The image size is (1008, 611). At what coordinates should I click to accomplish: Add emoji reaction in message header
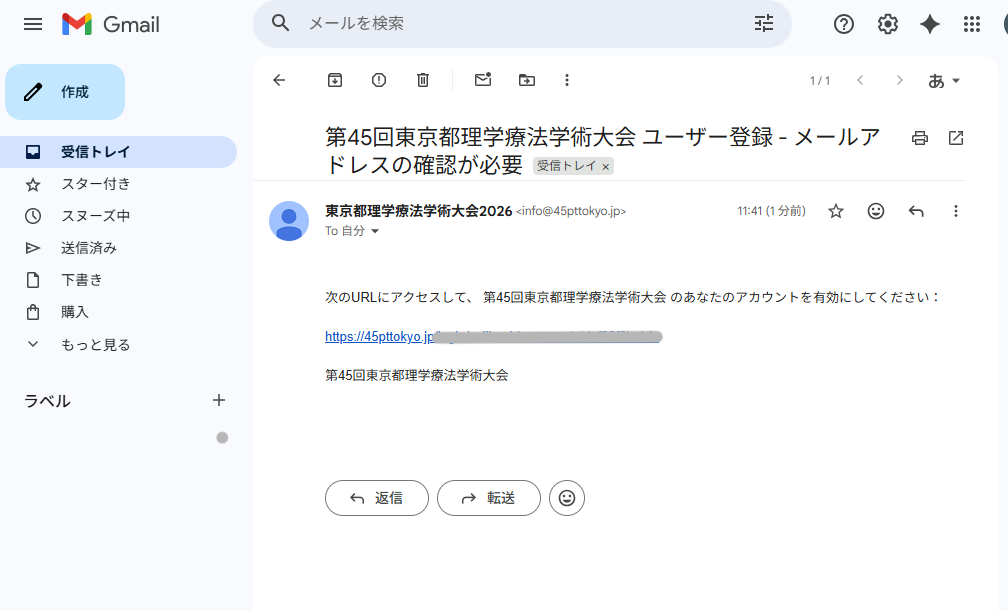pos(876,211)
